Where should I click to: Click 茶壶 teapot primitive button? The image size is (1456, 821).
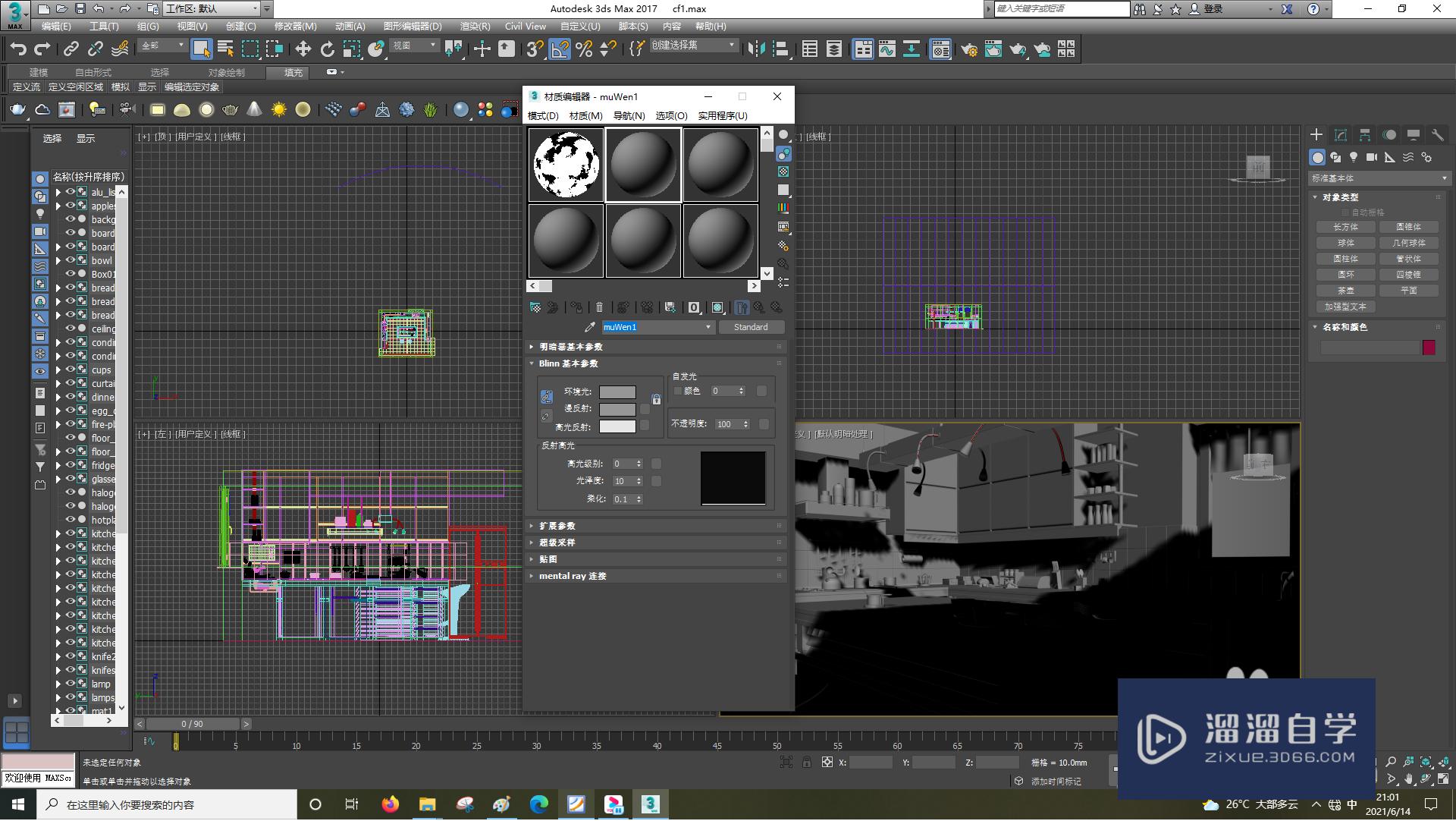[1346, 291]
